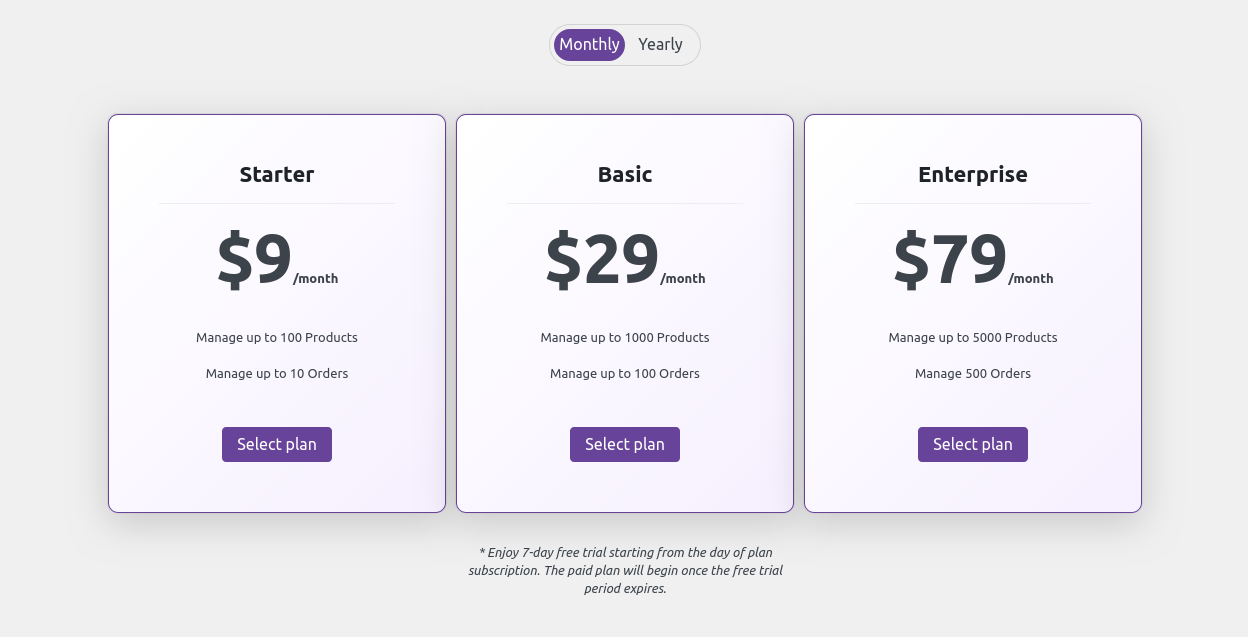
Task: Click 'Manage up to 1000 Products' on Basic
Action: tap(625, 337)
